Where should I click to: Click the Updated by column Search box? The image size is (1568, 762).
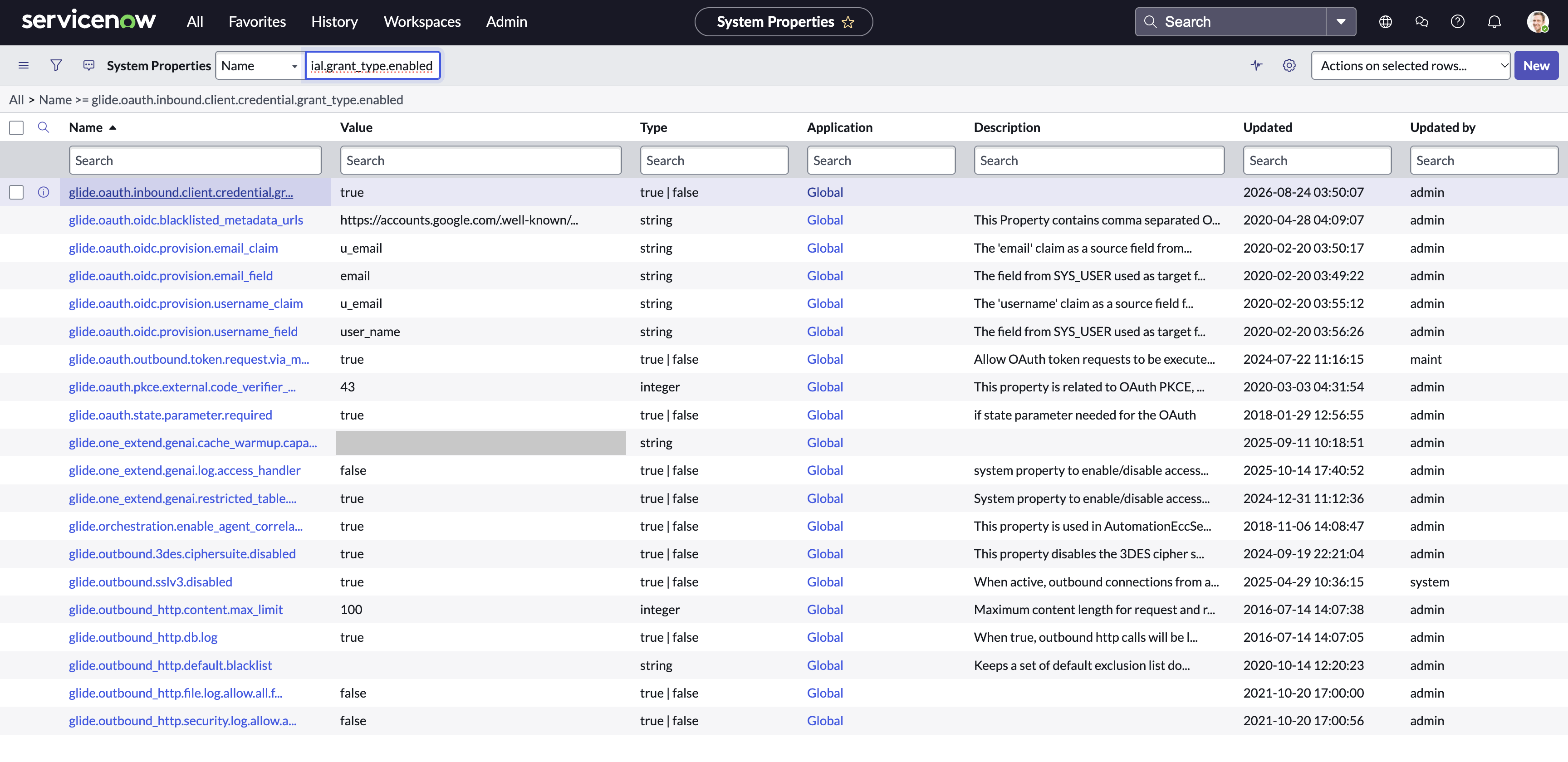(x=1484, y=160)
